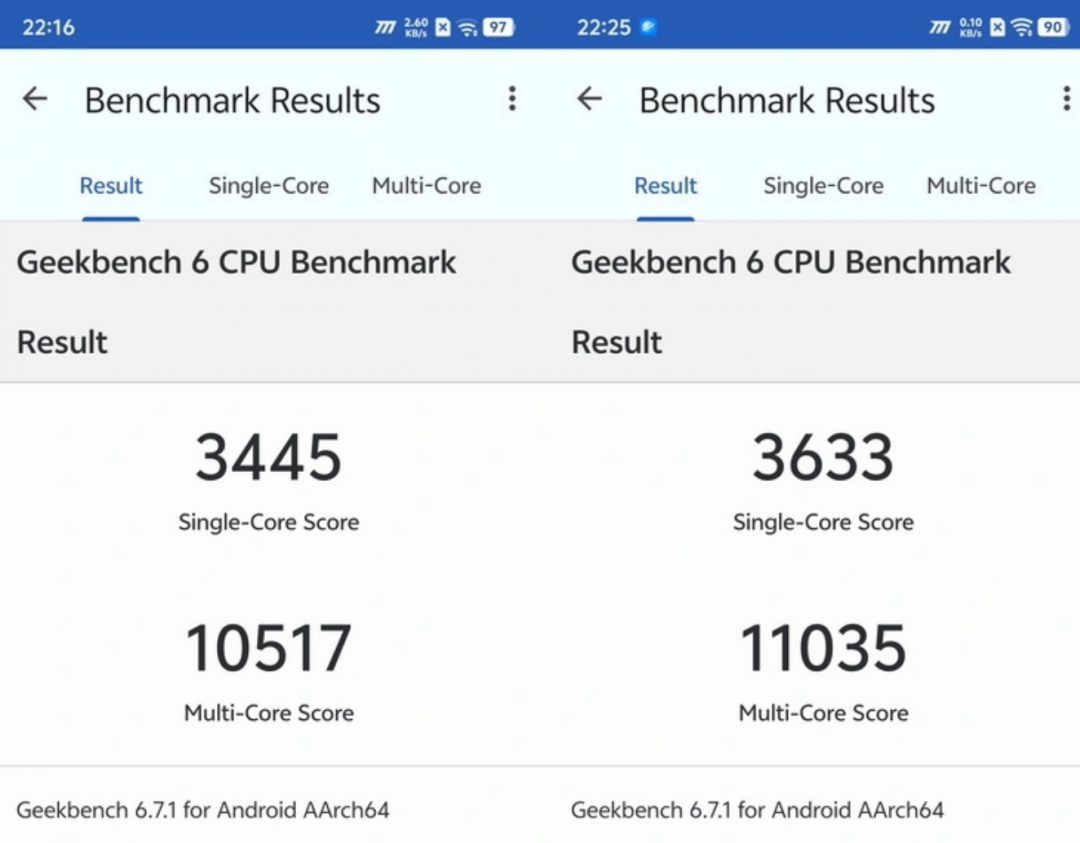Screen dimensions: 1080x843
Task: Switch to Single-Core tab in left panel
Action: click(x=269, y=185)
